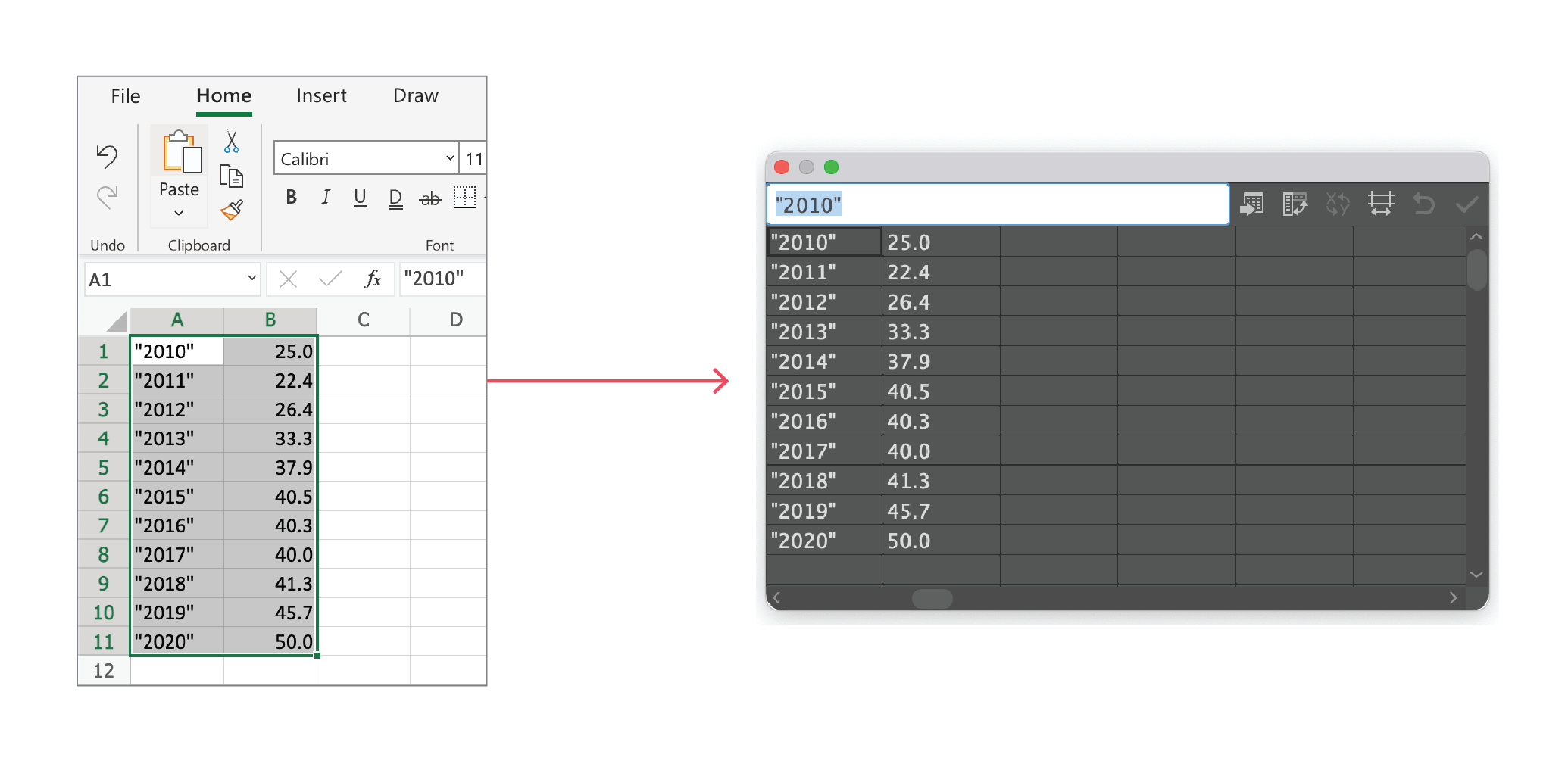This screenshot has height=767, width=1568.
Task: Select row 1 header in Excel
Action: coord(104,351)
